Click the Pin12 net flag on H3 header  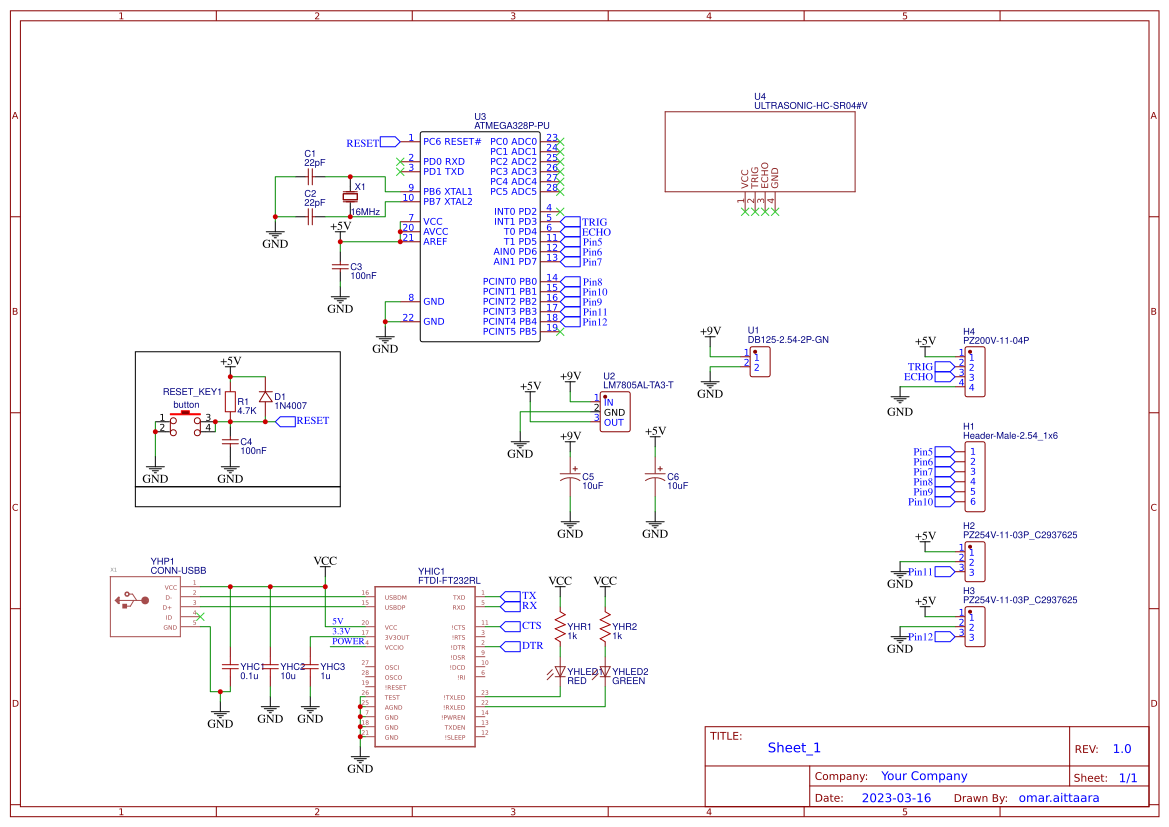coord(945,637)
